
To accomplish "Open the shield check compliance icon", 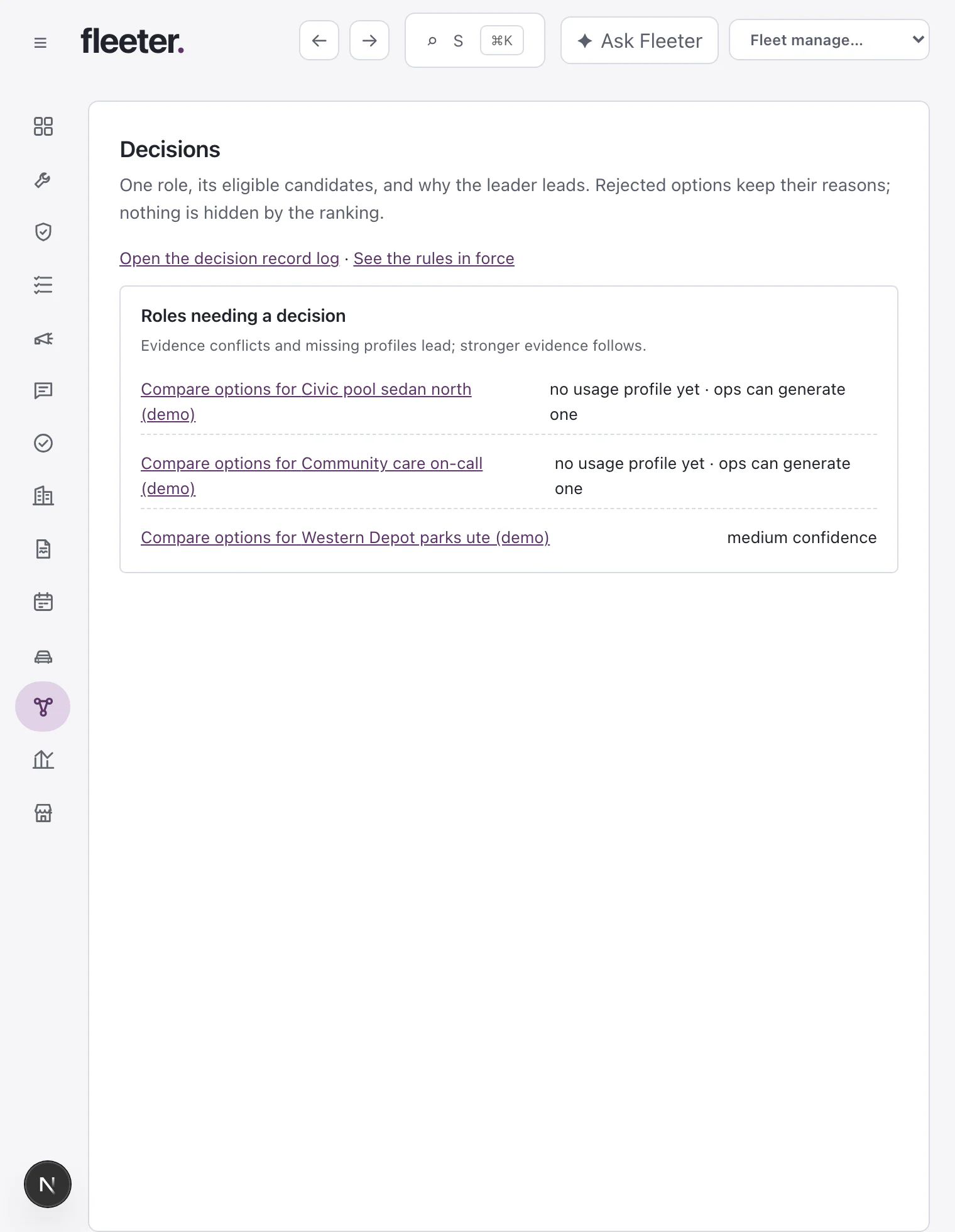I will point(43,232).
